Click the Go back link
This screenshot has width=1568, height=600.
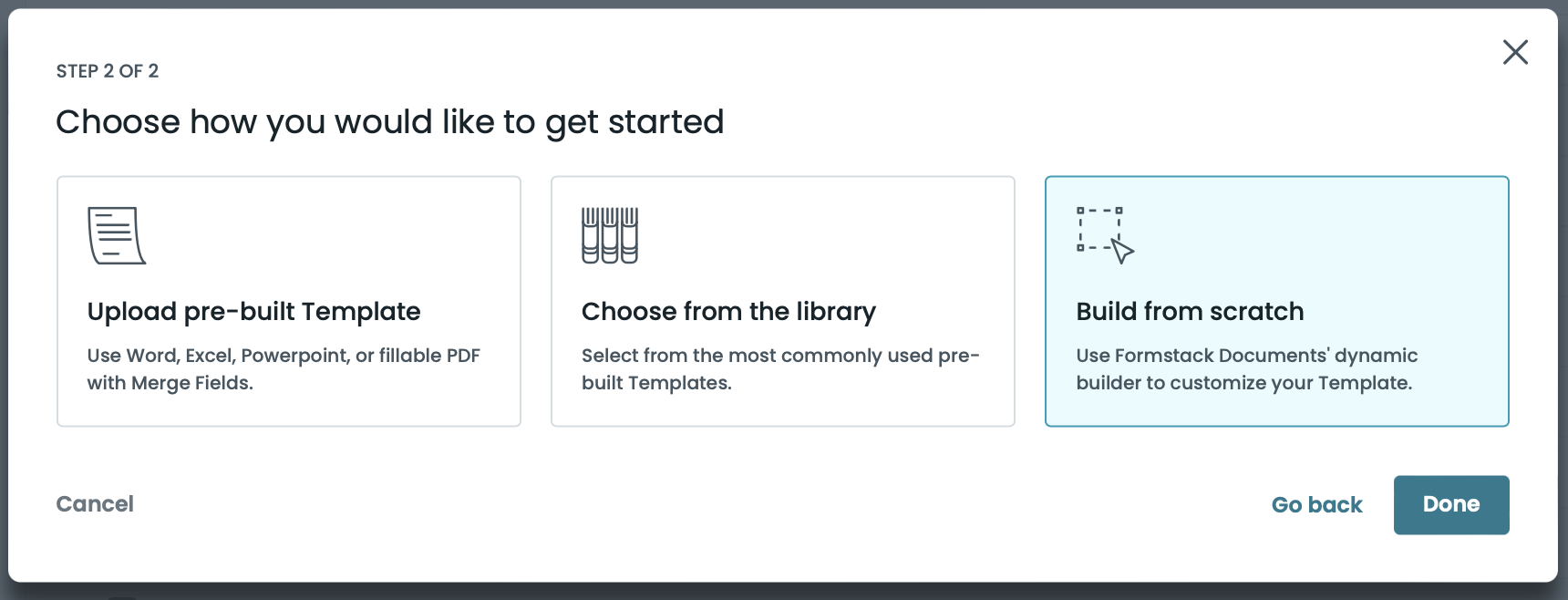(x=1316, y=505)
